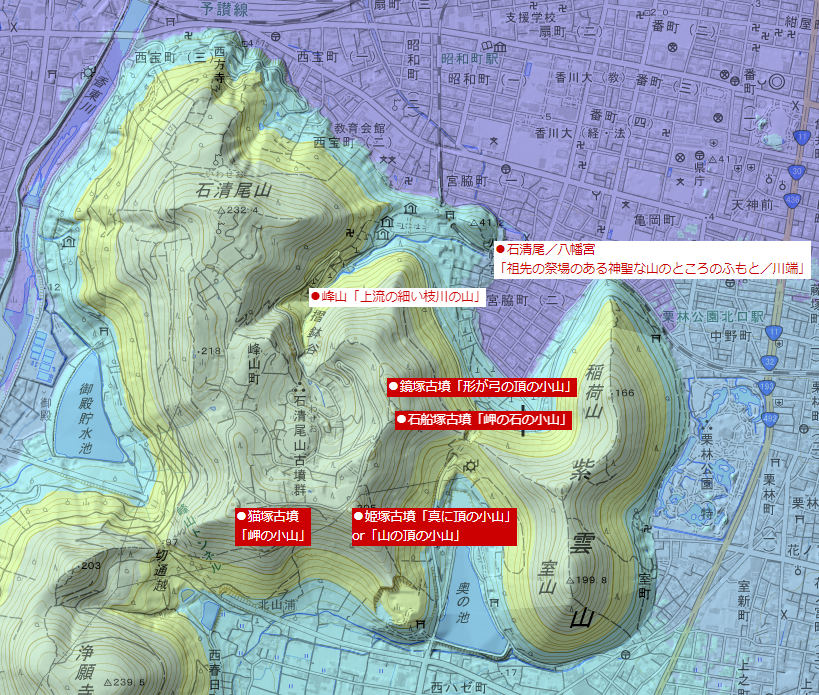Click the 峰山 red-text annotation label
The image size is (819, 695).
[x=397, y=297]
